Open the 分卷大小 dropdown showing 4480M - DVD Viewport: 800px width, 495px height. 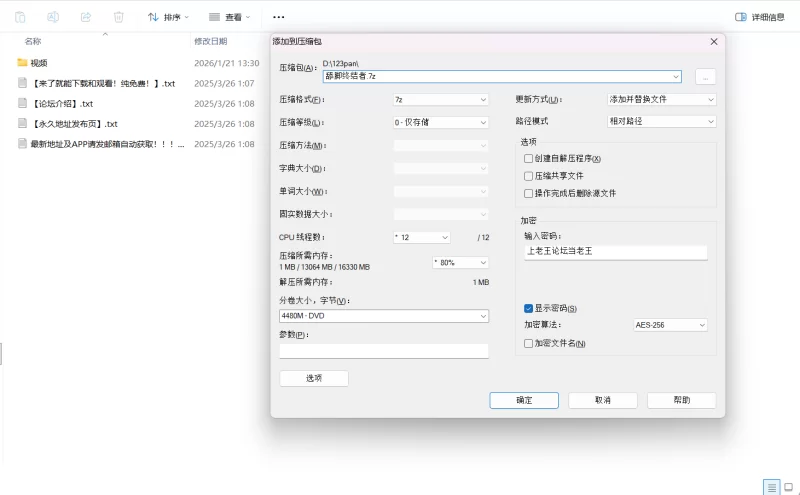click(384, 316)
